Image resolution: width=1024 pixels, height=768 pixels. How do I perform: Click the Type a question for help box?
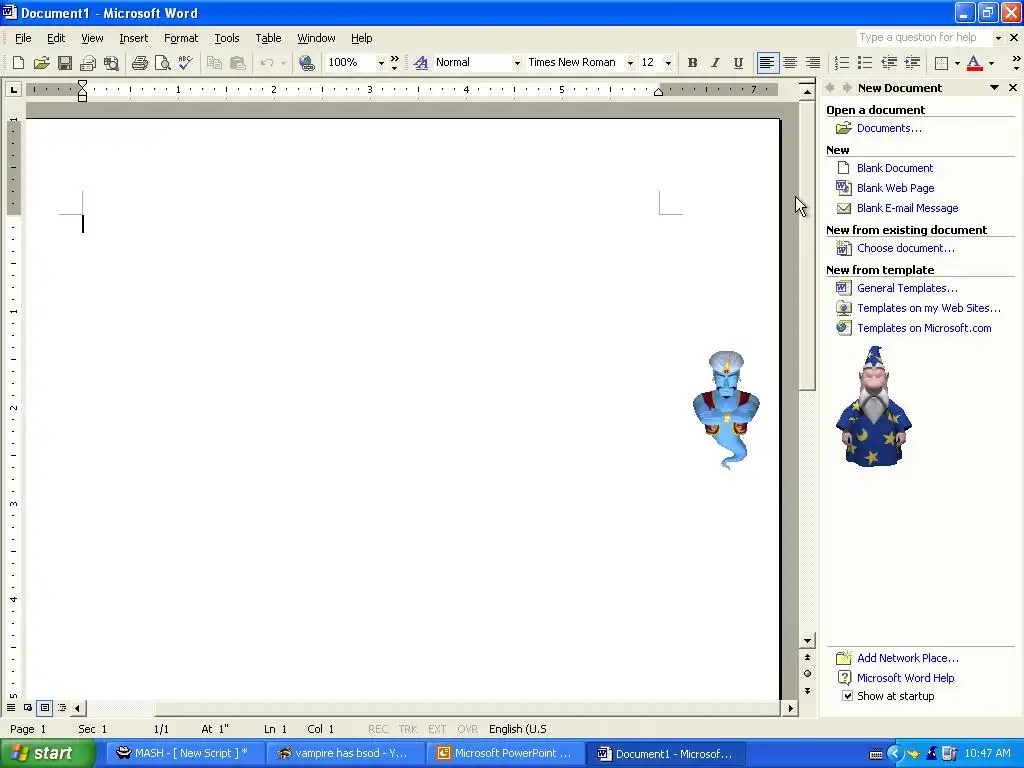925,38
